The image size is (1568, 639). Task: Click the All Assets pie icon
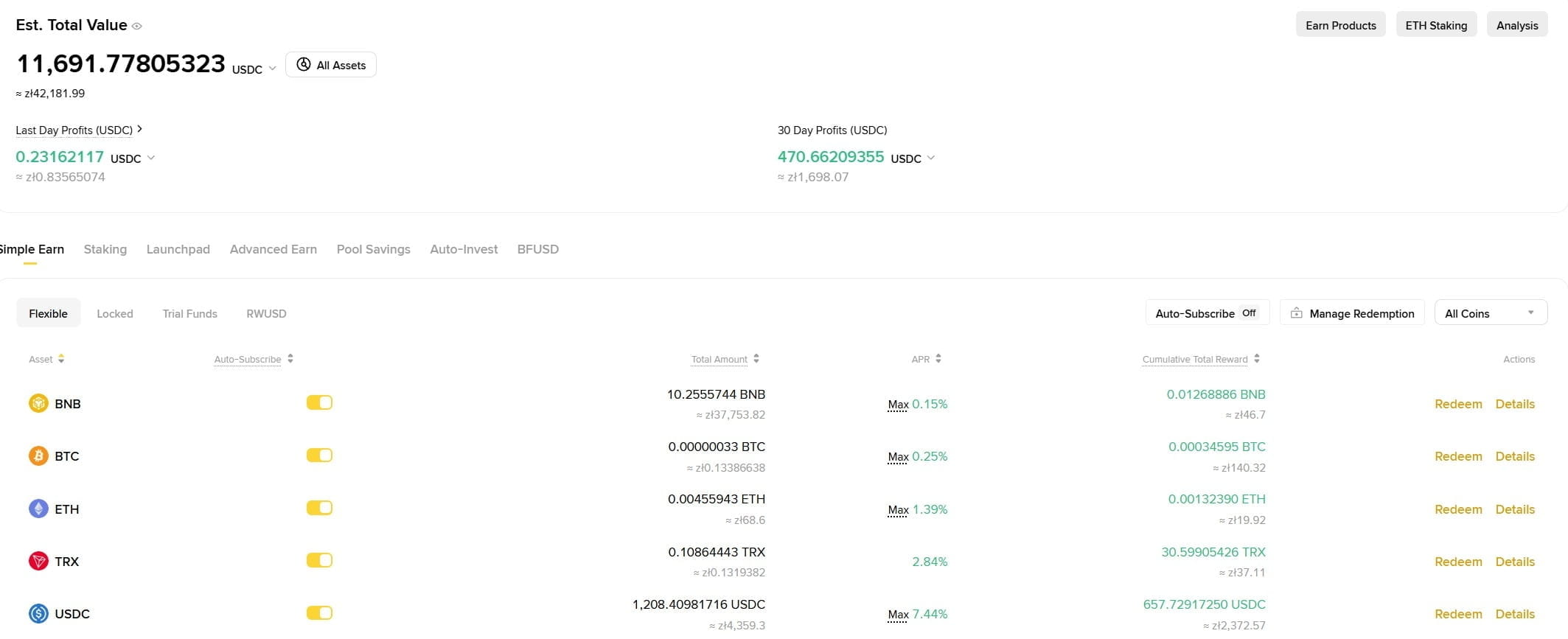(304, 65)
